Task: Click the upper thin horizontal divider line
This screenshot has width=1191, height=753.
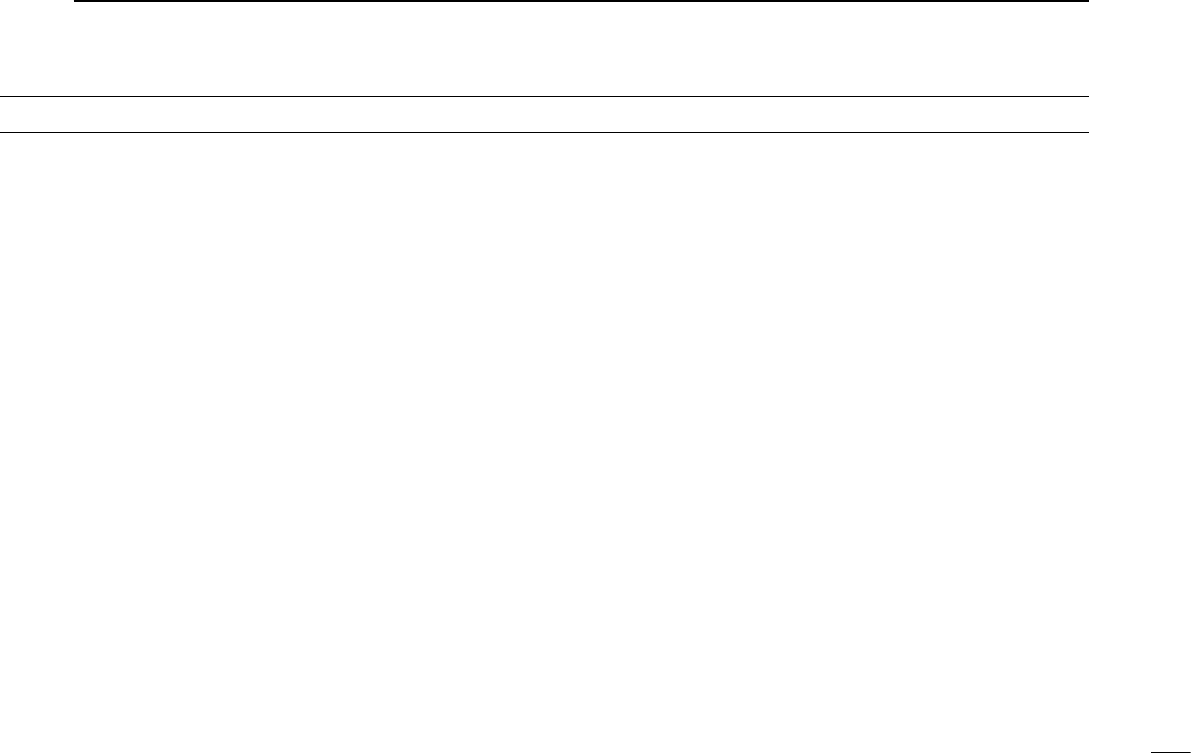Action: (544, 96)
